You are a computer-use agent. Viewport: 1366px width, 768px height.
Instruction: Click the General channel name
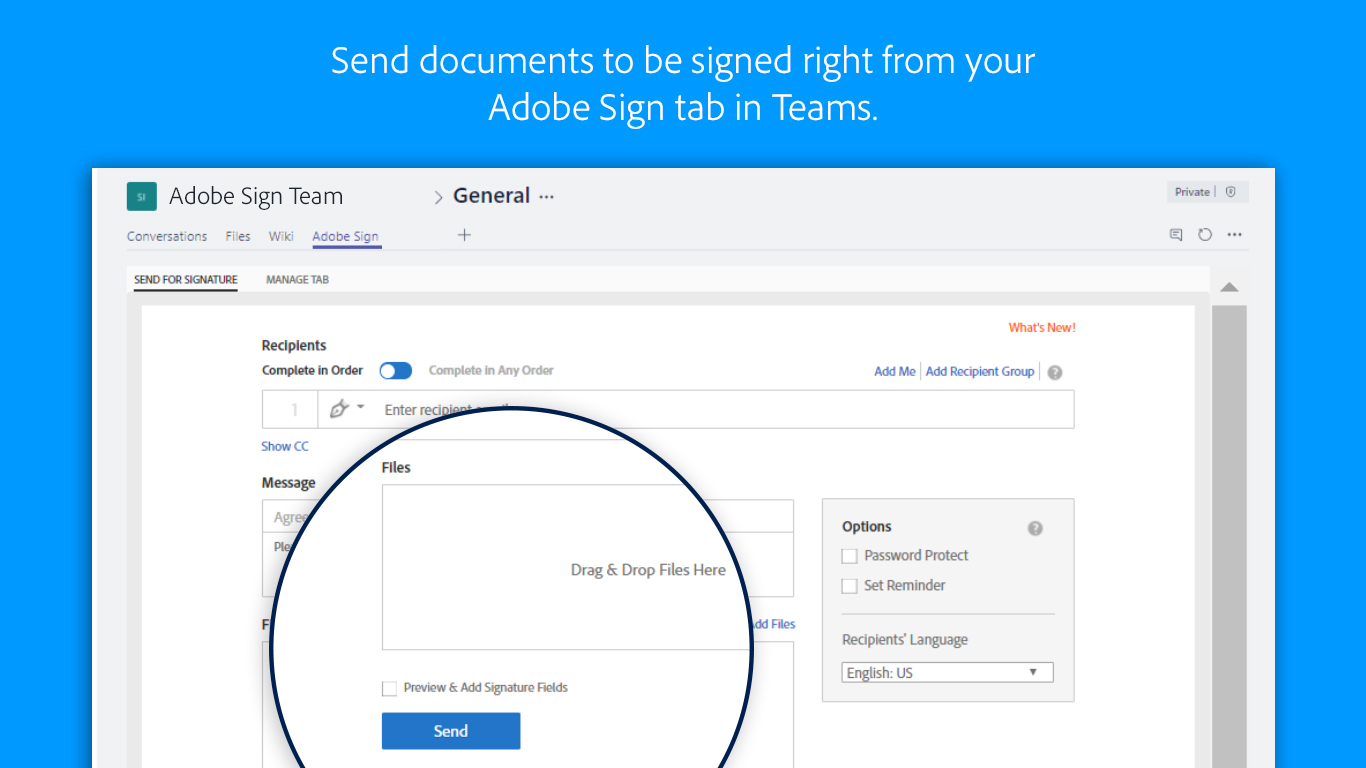point(491,196)
